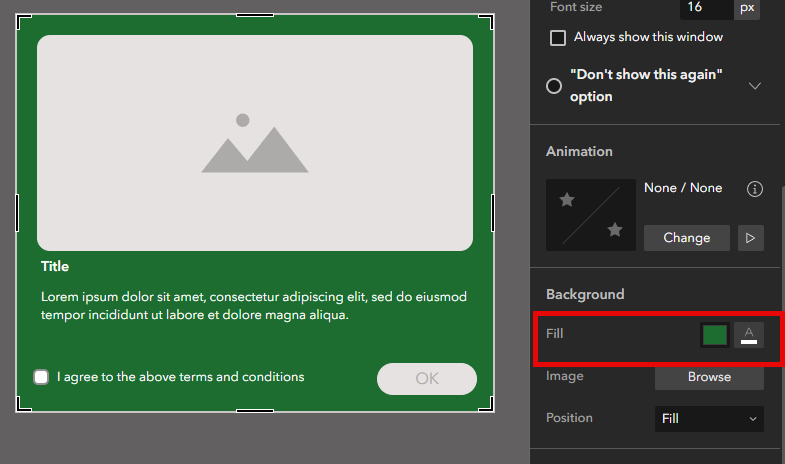Click the Change animation button

(686, 238)
